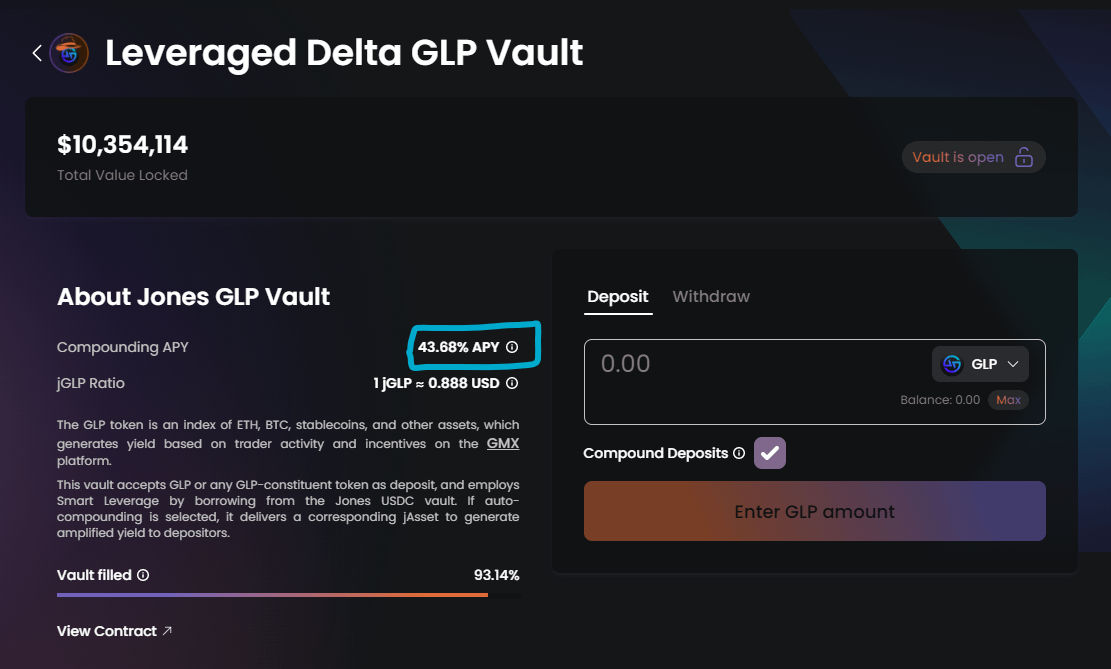Click the Max balance button

point(1008,400)
